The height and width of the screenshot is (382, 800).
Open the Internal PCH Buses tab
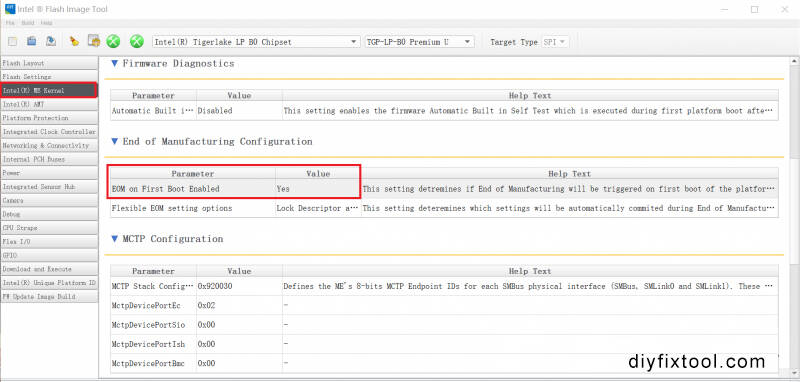coord(49,159)
